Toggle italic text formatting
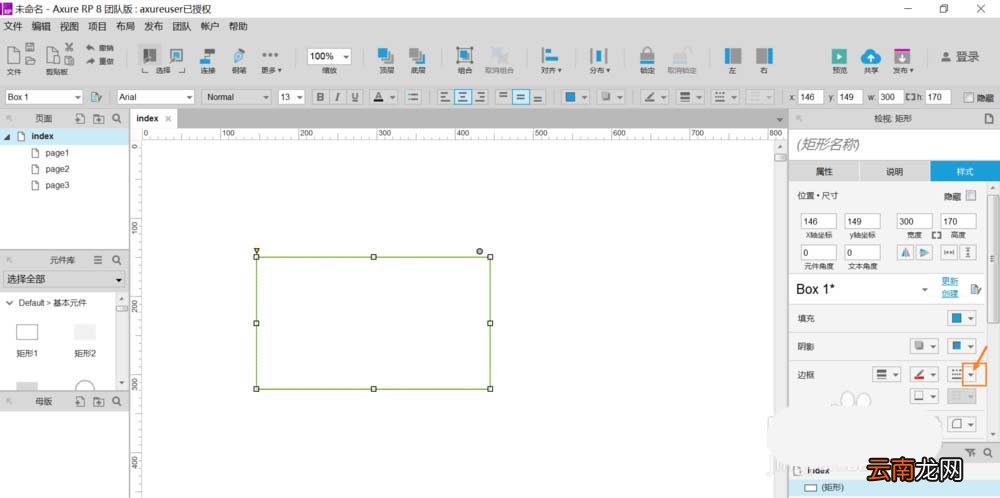Viewport: 1000px width, 498px height. [337, 97]
